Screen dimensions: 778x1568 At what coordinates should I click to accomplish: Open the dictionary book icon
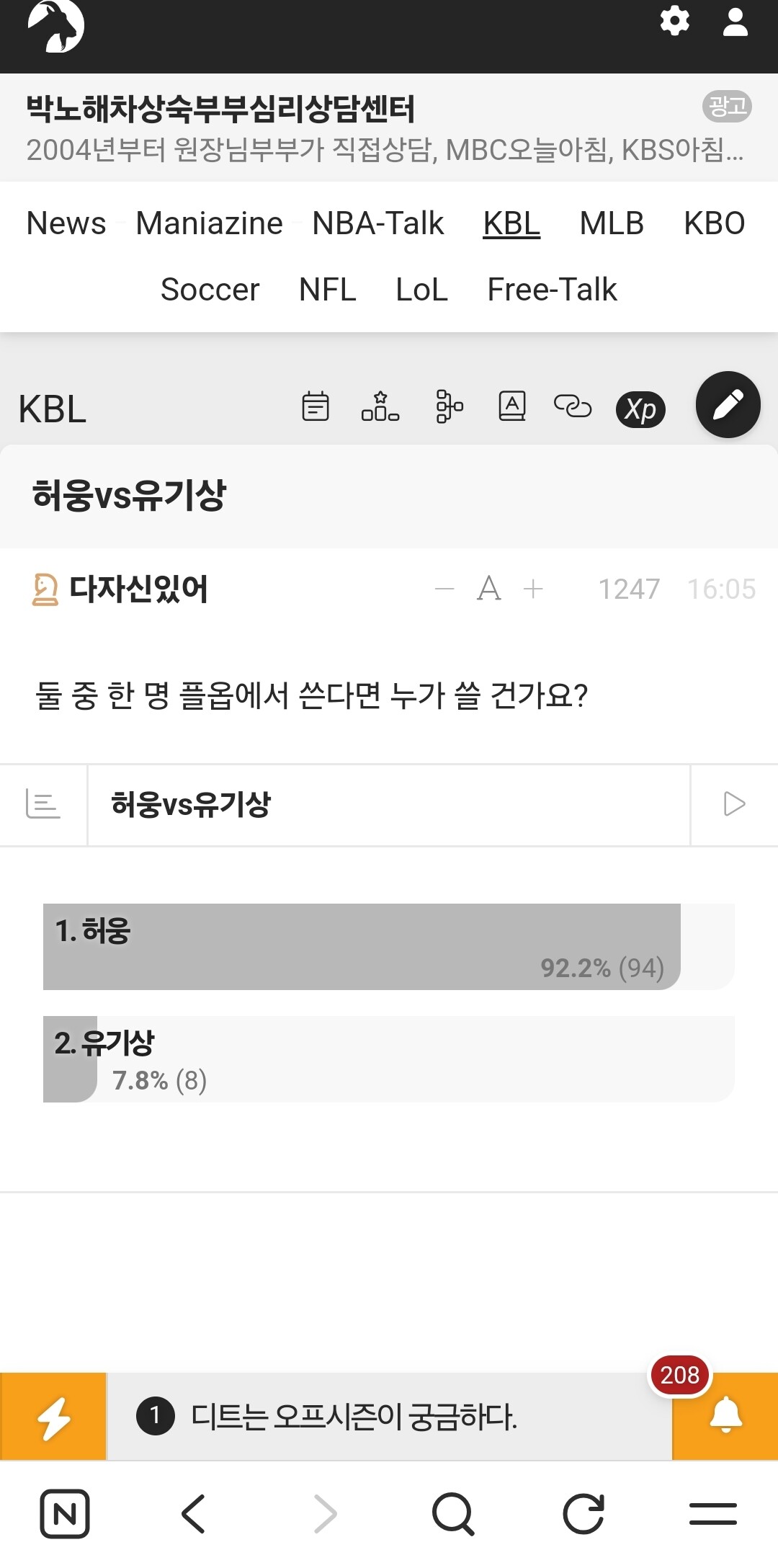tap(512, 406)
